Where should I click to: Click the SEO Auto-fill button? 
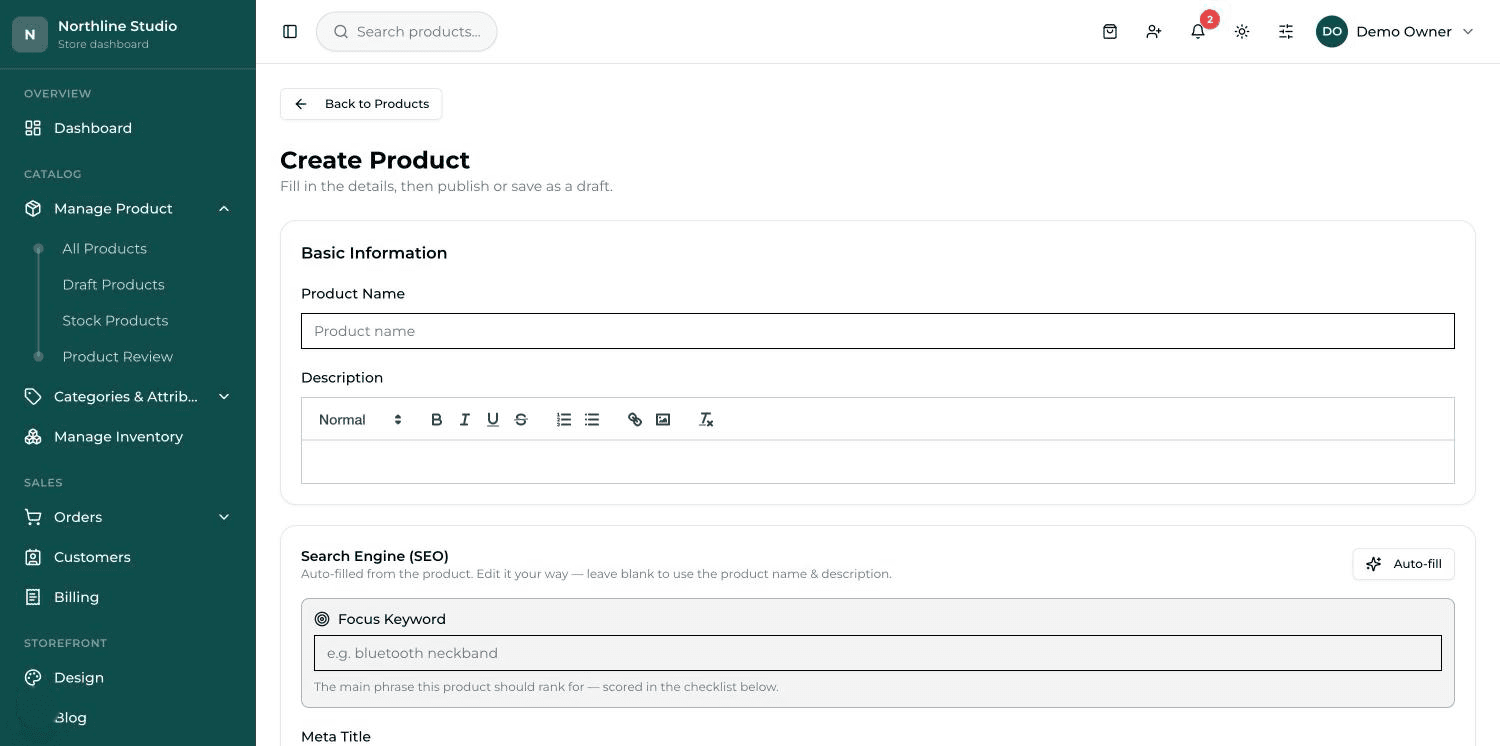coord(1403,564)
